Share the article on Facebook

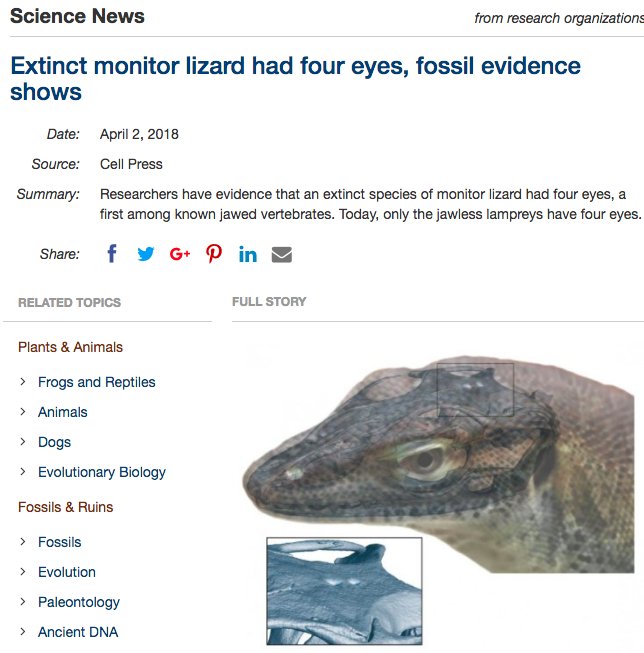pos(112,254)
